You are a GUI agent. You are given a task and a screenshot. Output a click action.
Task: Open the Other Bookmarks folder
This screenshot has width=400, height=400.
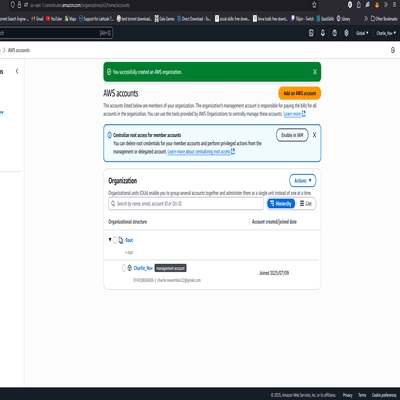[x=384, y=19]
